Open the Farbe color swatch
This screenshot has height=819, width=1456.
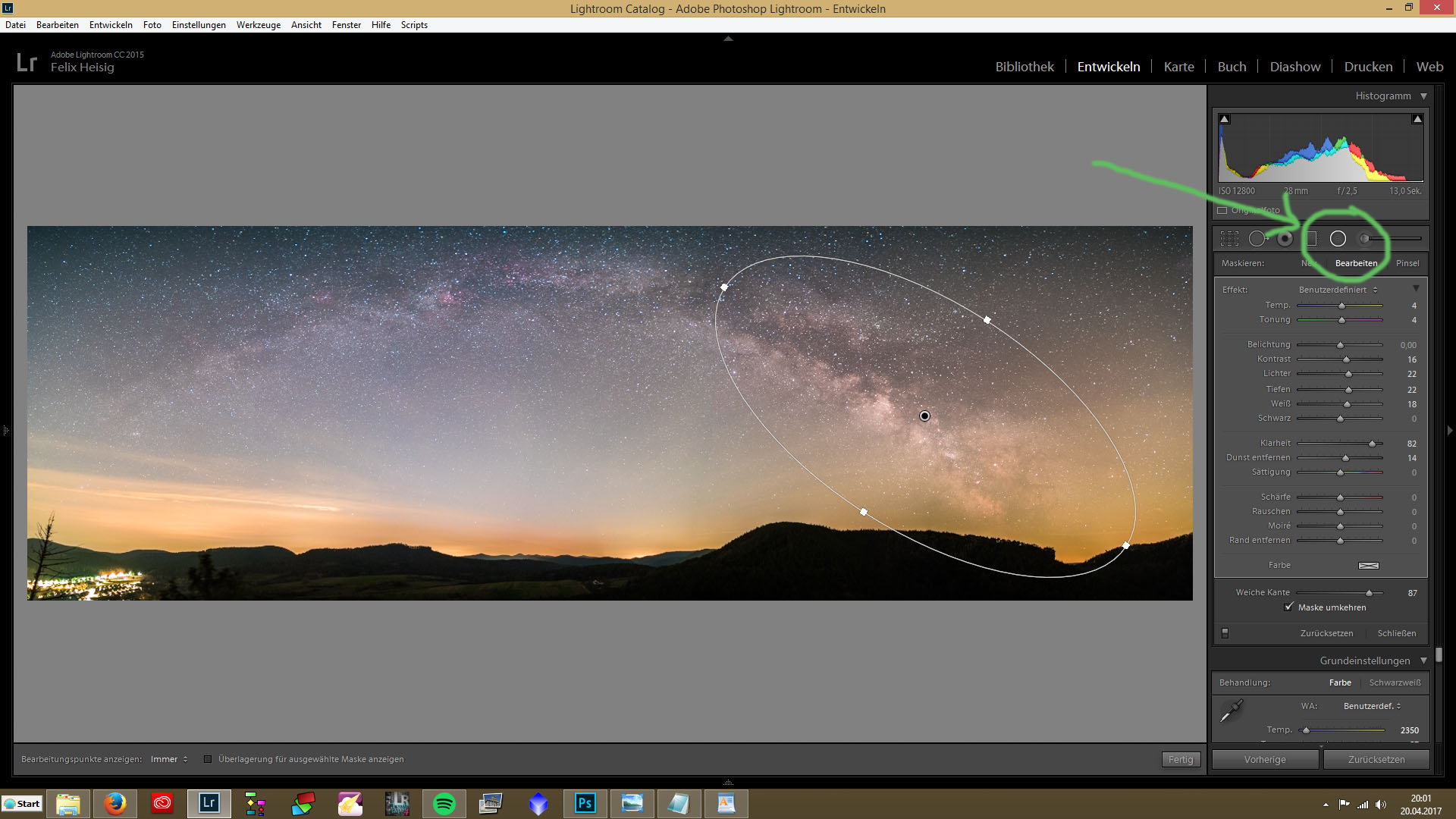(x=1369, y=565)
